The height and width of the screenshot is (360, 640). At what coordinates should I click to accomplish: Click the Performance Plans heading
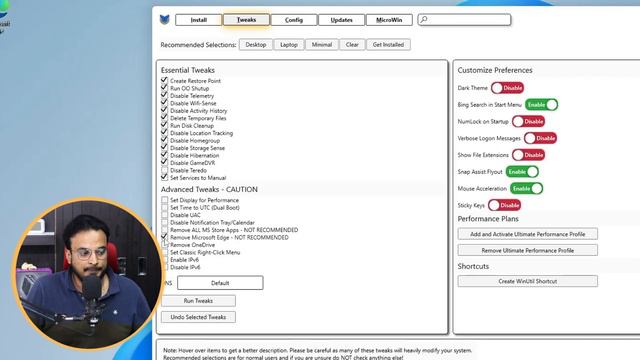488,219
